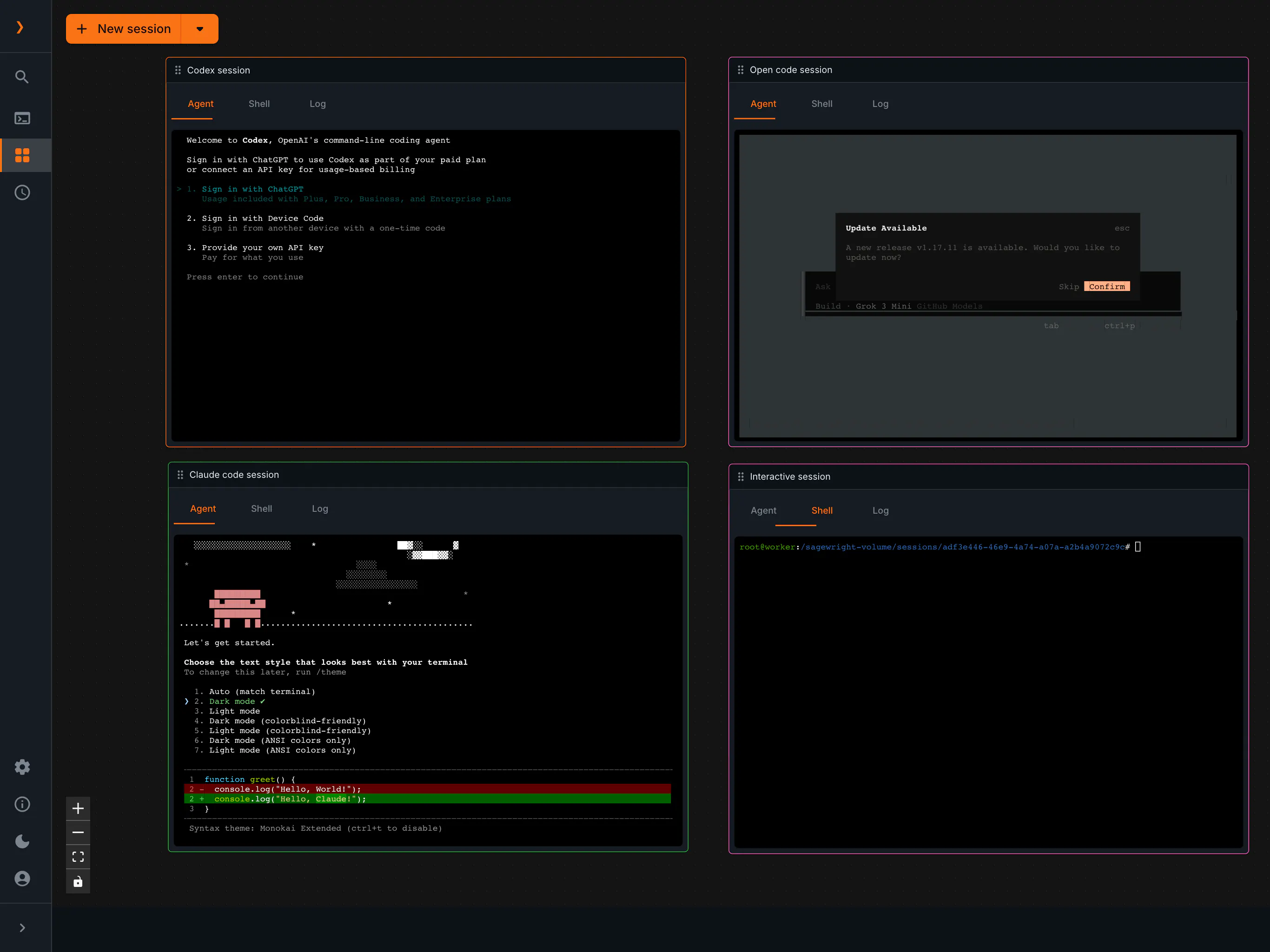1270x952 pixels.
Task: Expand the bottom sidebar chevron
Action: click(22, 928)
